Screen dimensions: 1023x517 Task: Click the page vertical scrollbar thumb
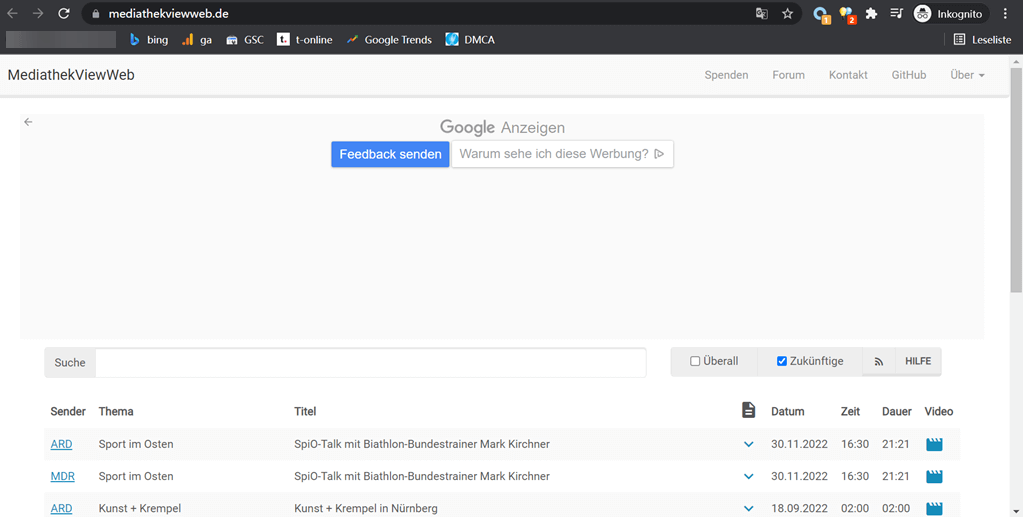1016,180
